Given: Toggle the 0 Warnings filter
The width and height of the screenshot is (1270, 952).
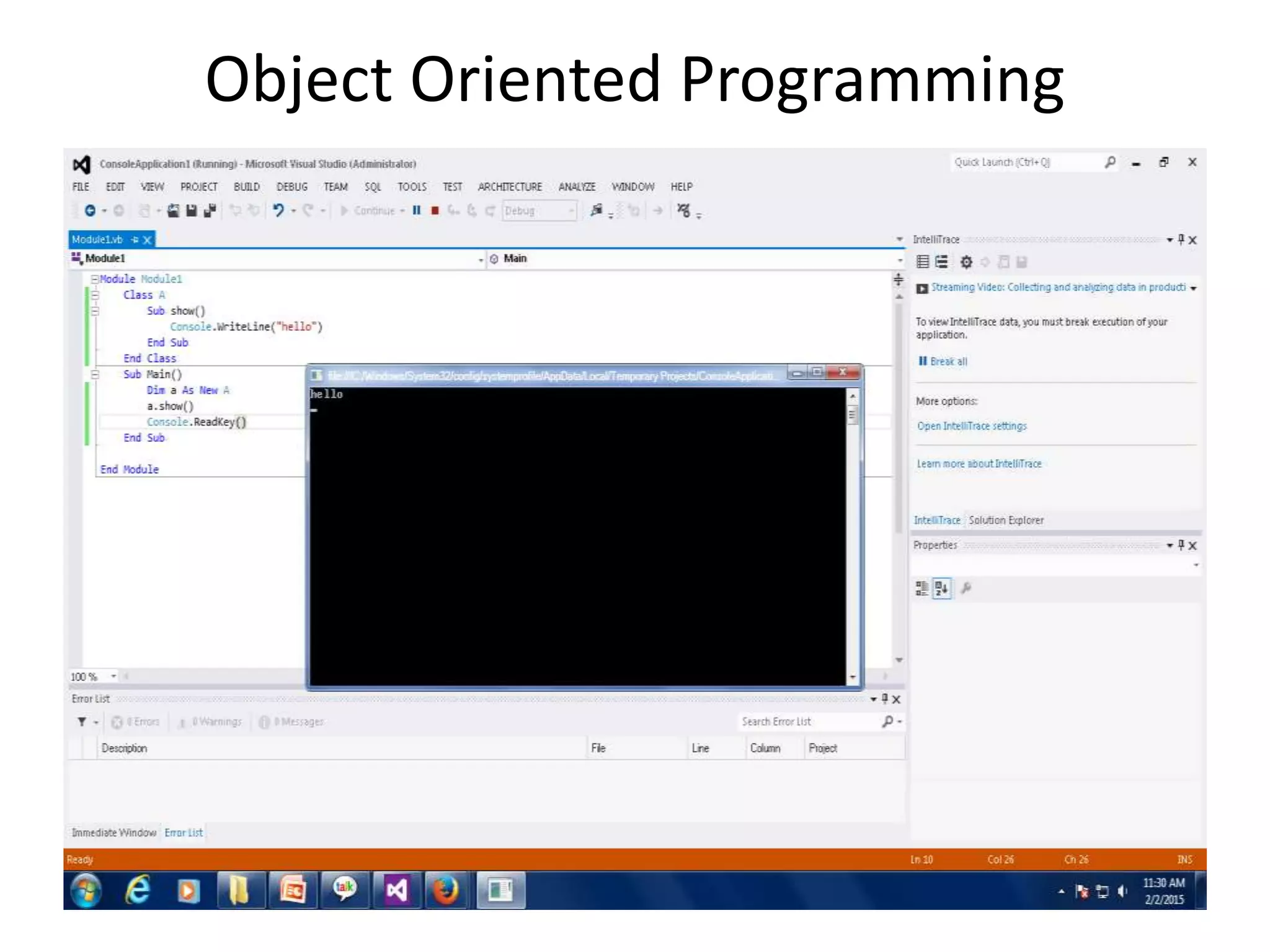Looking at the screenshot, I should coord(210,721).
